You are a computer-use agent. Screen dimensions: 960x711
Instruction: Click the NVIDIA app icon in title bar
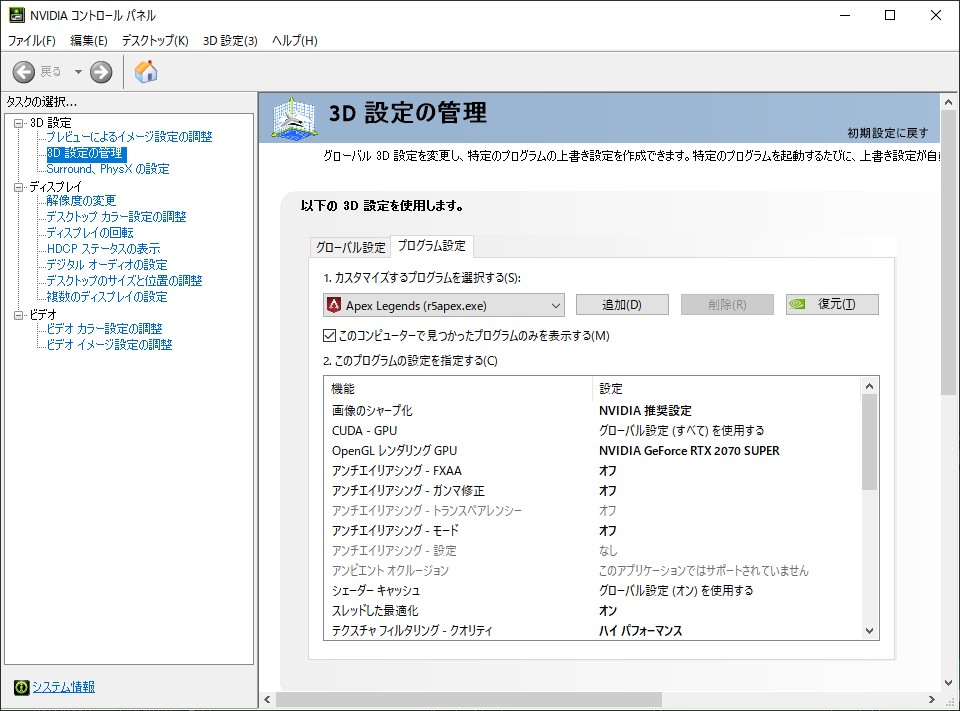pos(17,15)
